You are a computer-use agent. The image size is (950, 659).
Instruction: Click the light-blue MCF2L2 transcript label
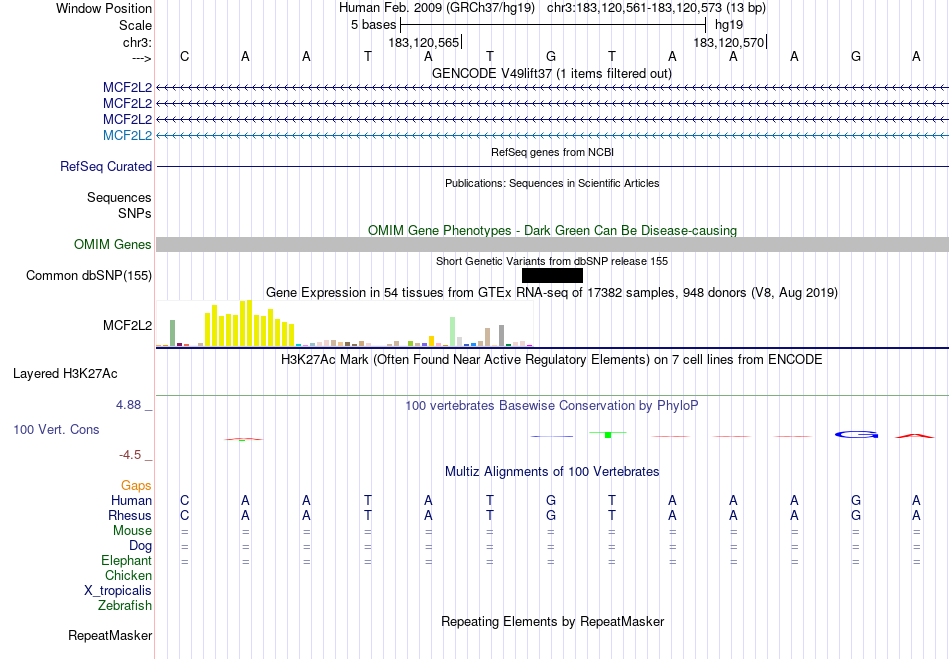(127, 135)
